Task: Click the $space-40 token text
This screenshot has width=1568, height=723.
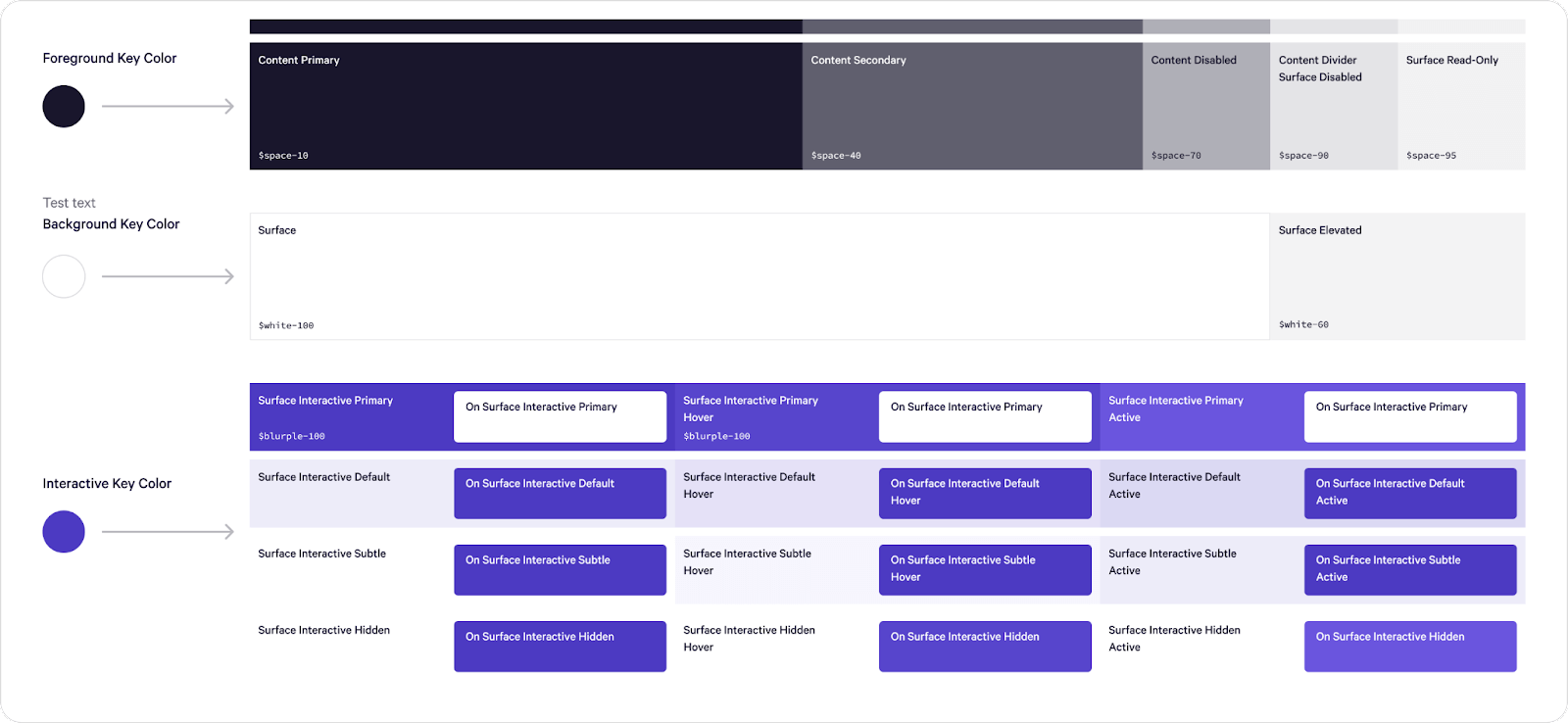Action: [x=836, y=156]
